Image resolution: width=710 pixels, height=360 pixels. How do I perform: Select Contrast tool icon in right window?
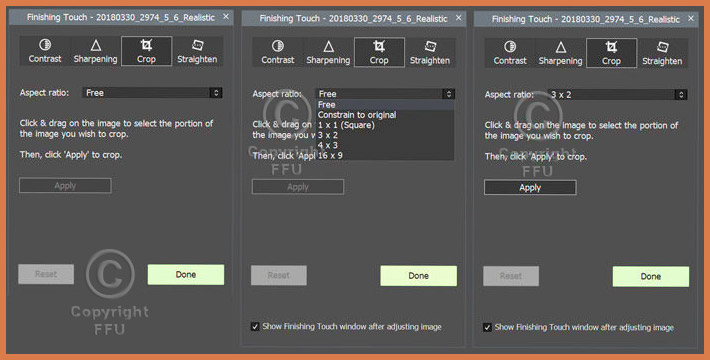pos(510,53)
